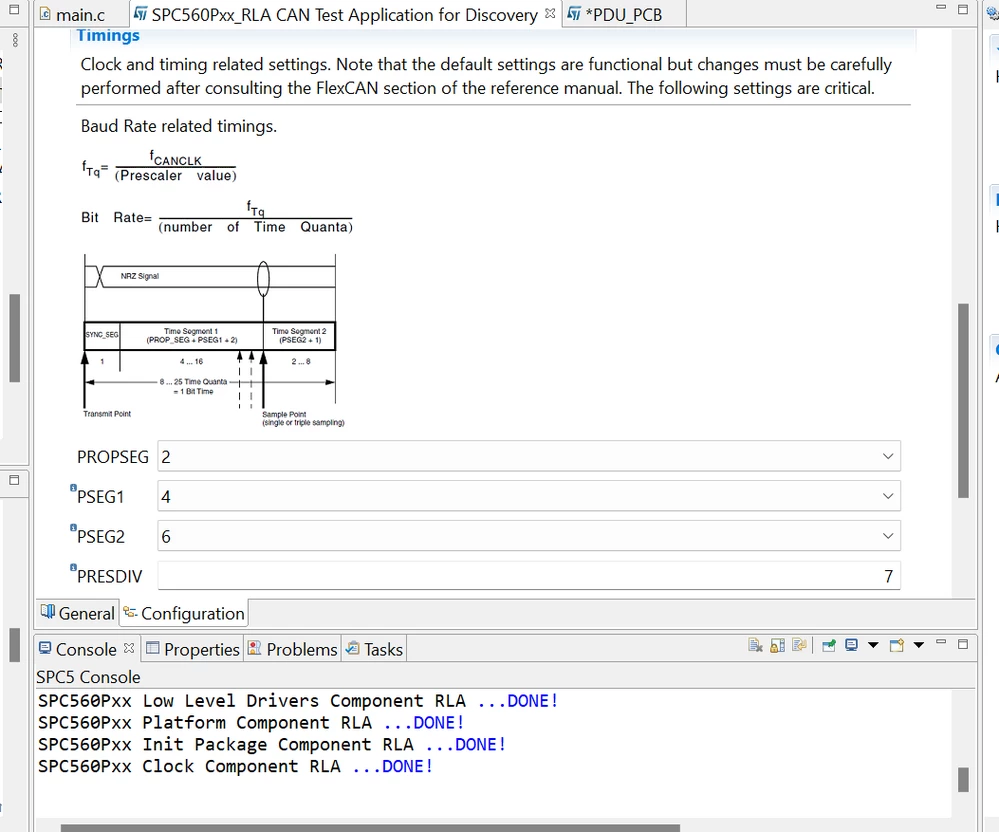
Task: Click the left panel three-dot menu icon
Action: click(x=15, y=40)
